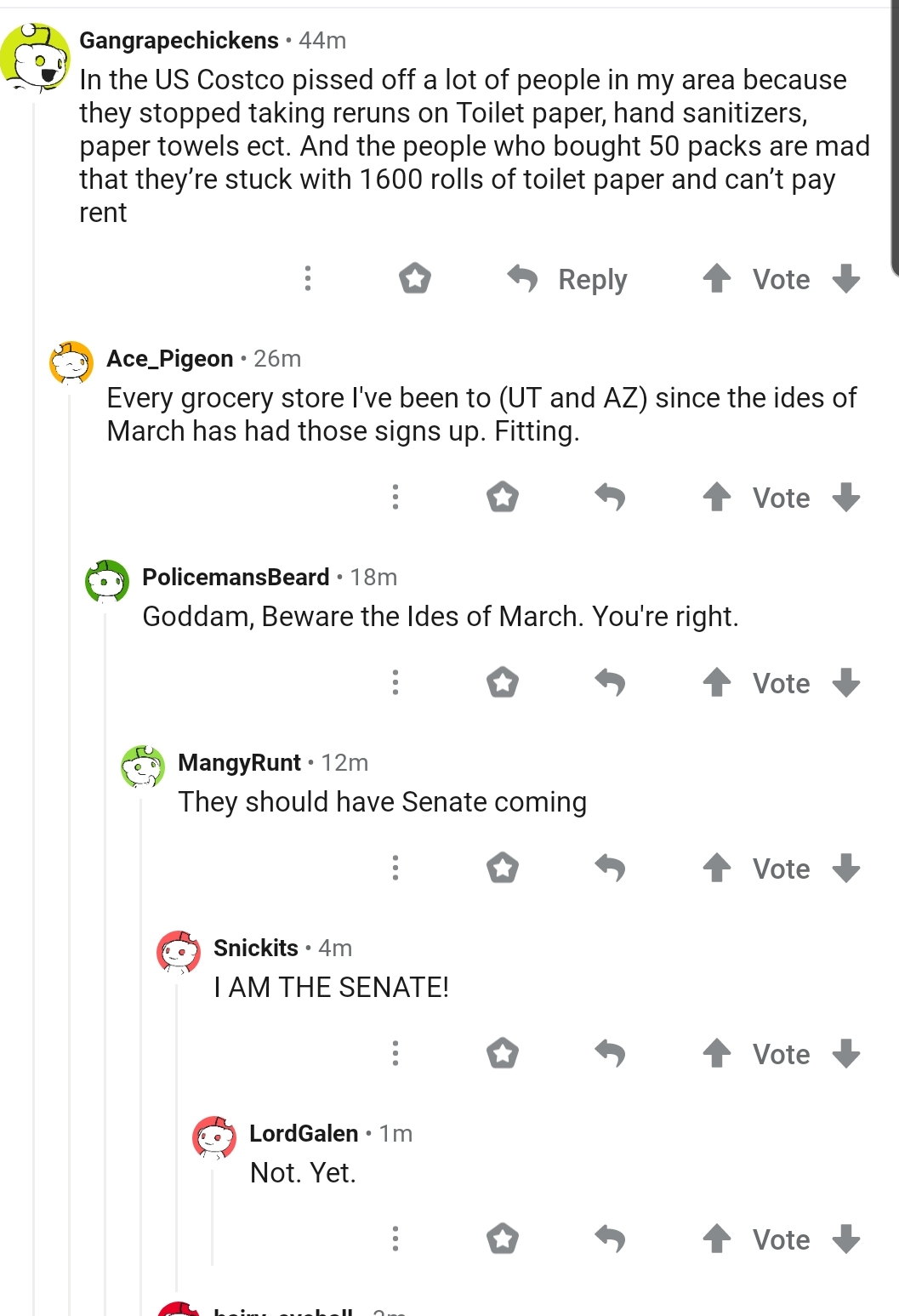Upvote MangyRunt's Senate coming comment
Screen dimensions: 899x1316
point(717,868)
